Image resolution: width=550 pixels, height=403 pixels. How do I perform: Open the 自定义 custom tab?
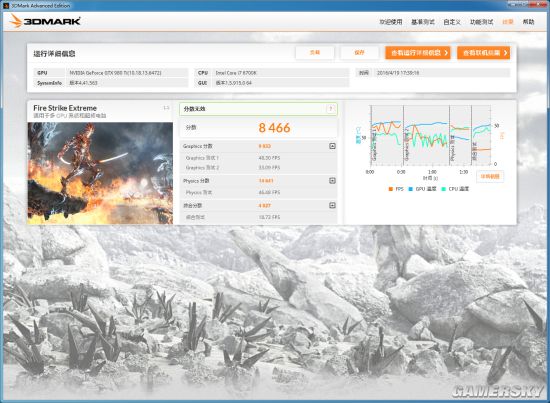[x=452, y=22]
